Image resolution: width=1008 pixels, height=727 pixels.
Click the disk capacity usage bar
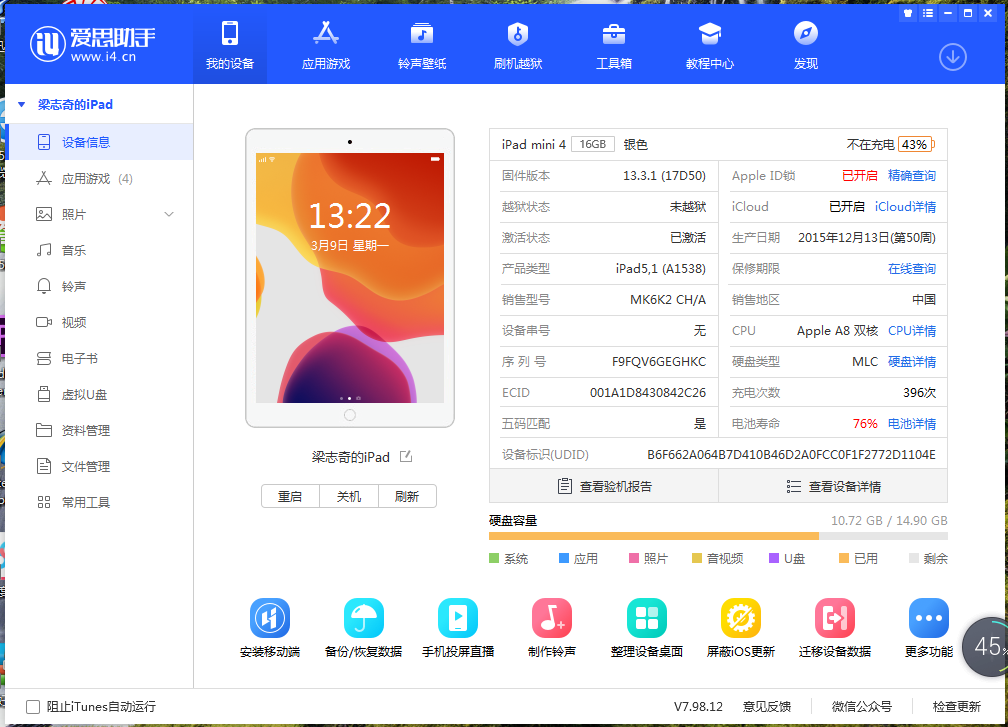tap(717, 536)
